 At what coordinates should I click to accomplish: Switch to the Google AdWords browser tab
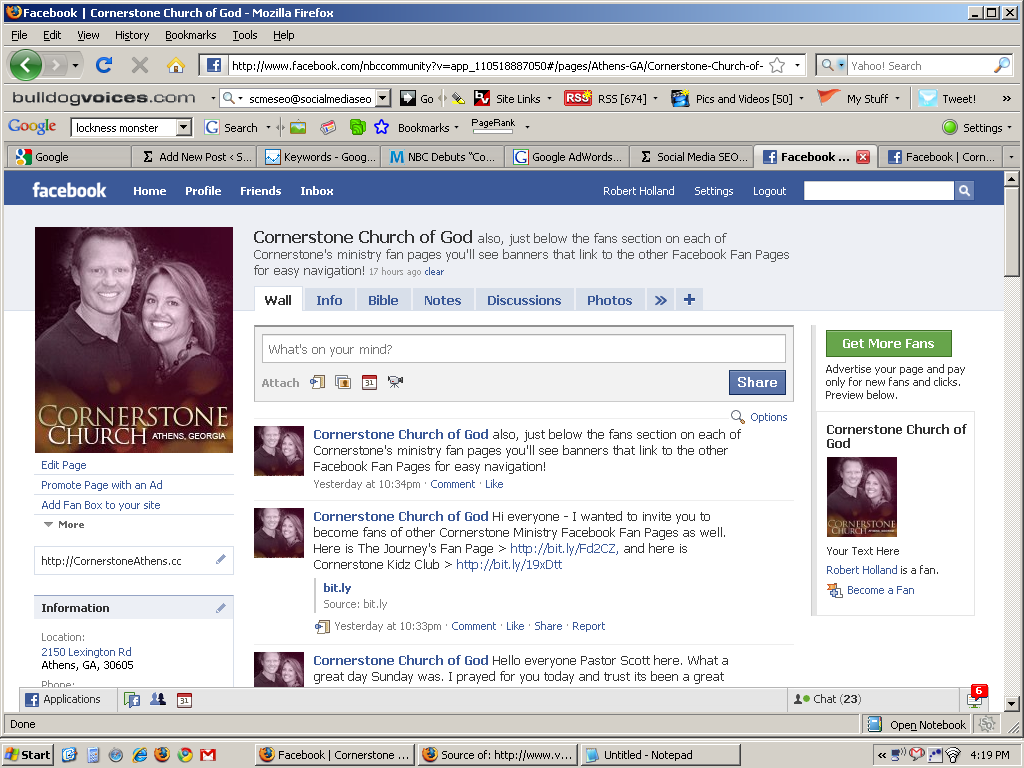pos(567,157)
